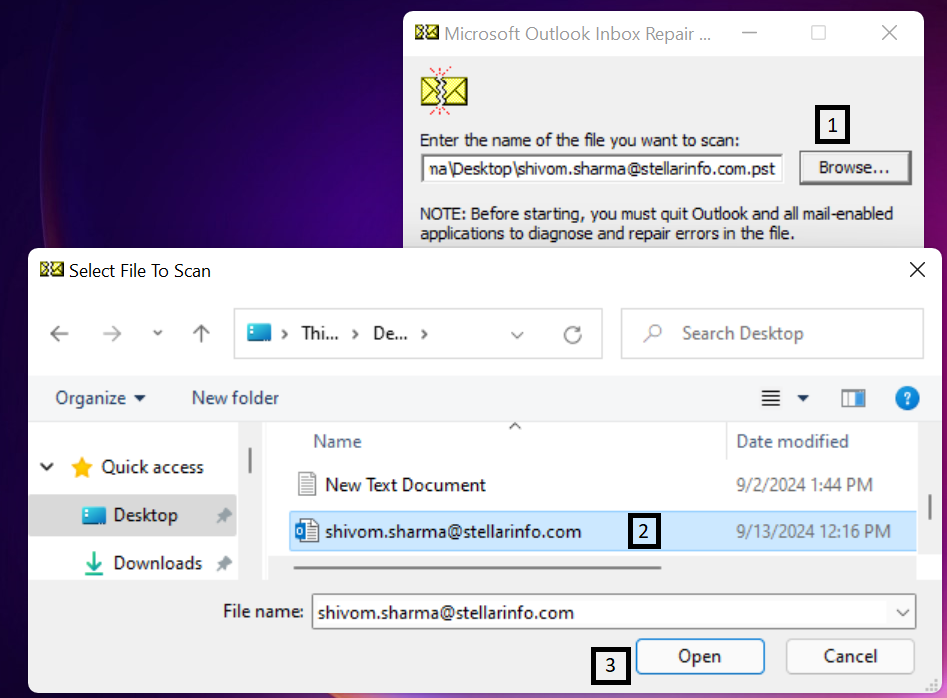This screenshot has width=947, height=698.
Task: Select the 'Thi...' breadcrumb segment
Action: pyautogui.click(x=320, y=333)
